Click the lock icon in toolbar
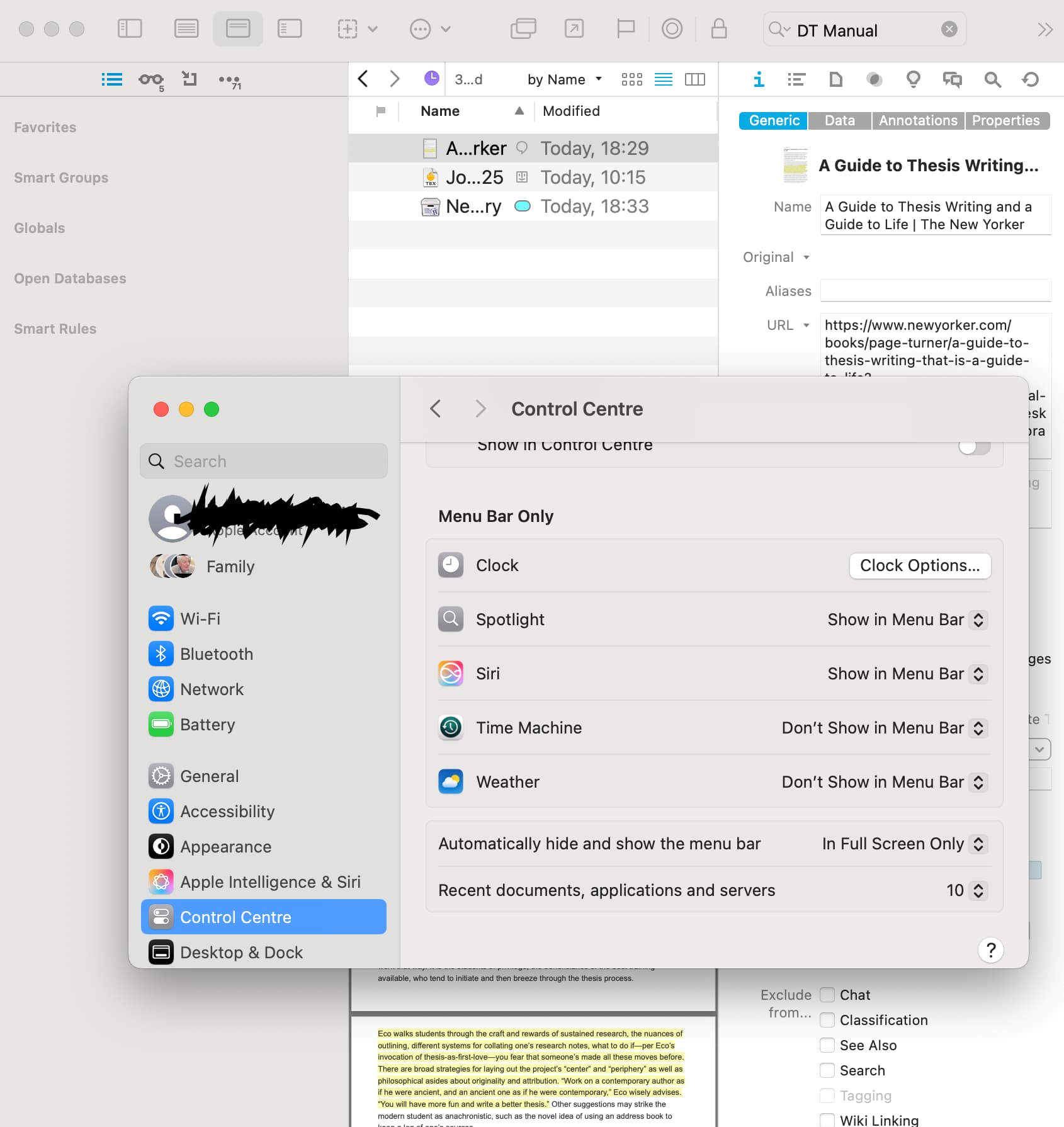Viewport: 1064px width, 1127px height. (x=719, y=29)
